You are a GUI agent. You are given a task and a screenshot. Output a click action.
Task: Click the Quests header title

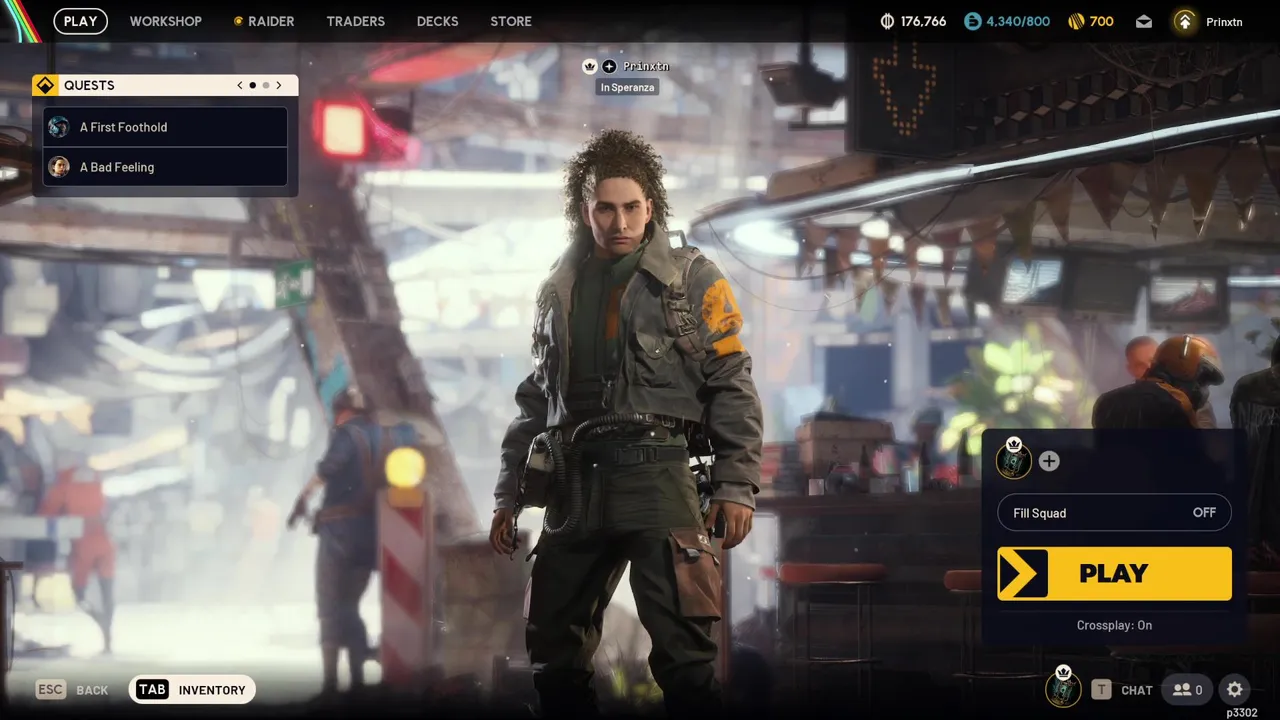point(89,85)
